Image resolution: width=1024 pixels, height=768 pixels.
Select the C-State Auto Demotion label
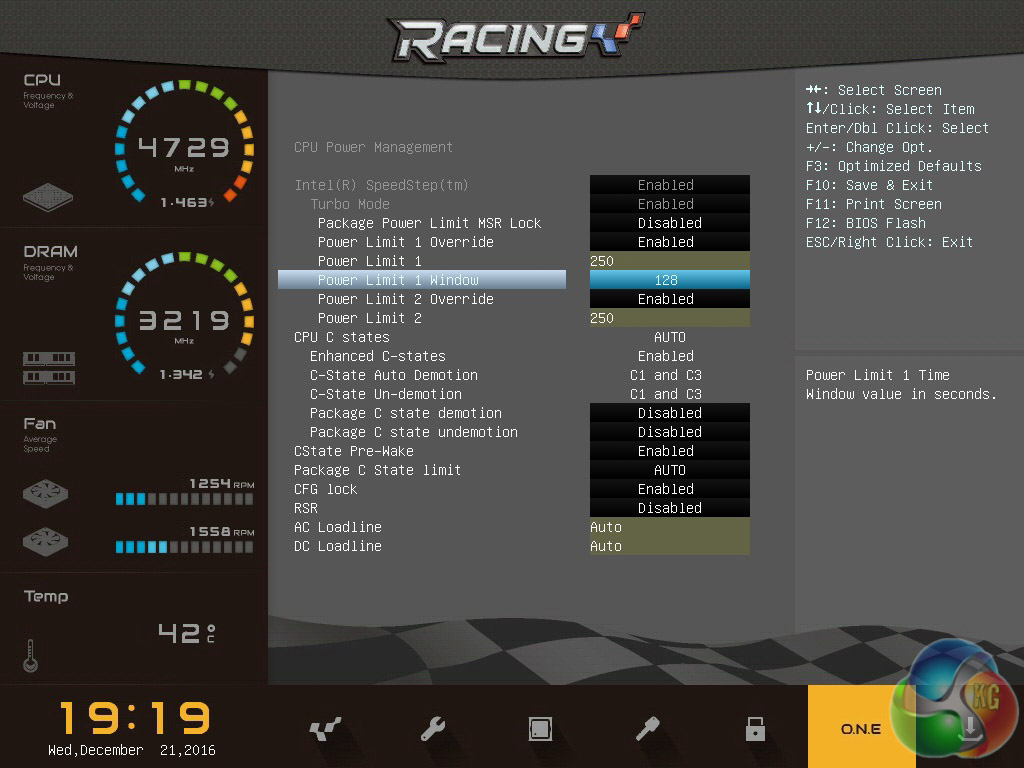(394, 375)
